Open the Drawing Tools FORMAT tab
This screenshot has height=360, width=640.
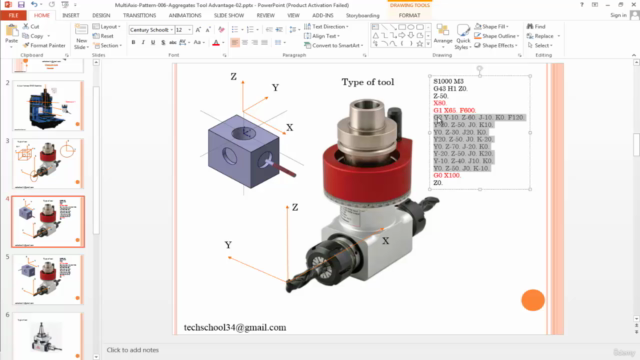[x=409, y=16]
